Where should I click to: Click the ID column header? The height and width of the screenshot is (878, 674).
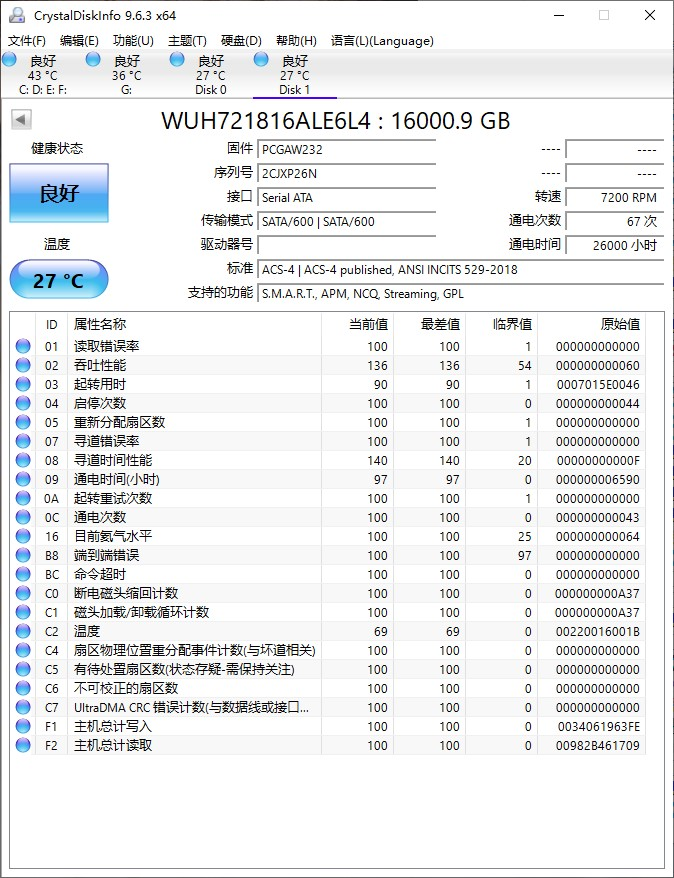tap(52, 324)
